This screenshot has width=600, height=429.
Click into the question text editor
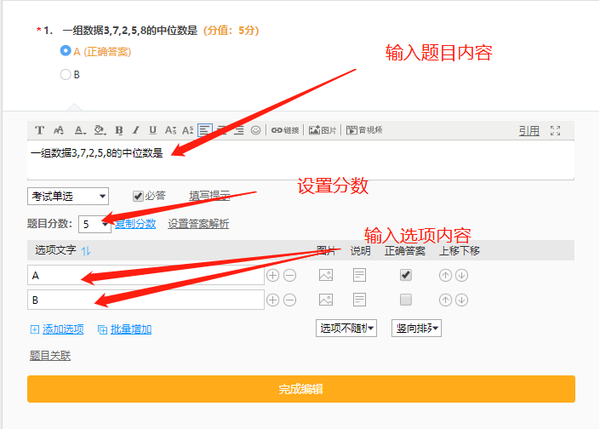301,160
